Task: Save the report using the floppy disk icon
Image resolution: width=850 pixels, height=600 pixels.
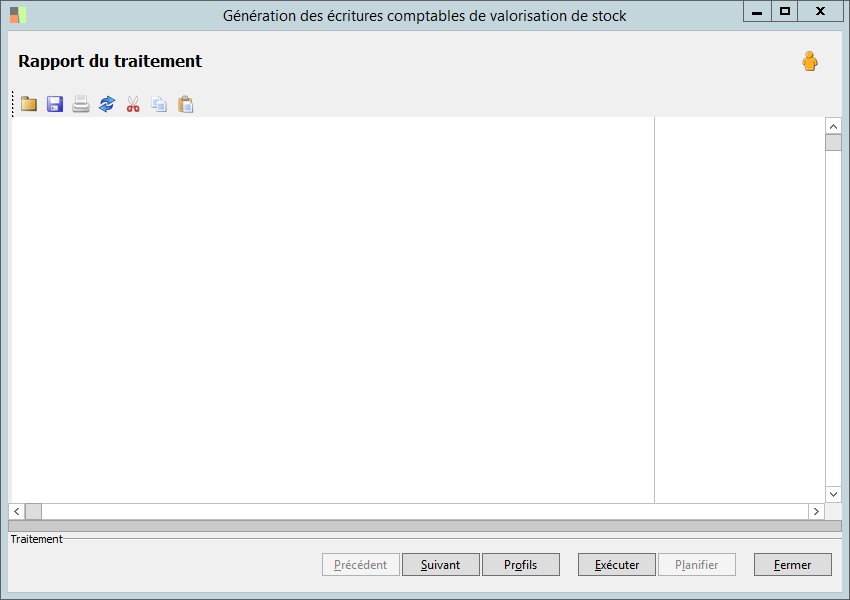Action: [x=55, y=104]
